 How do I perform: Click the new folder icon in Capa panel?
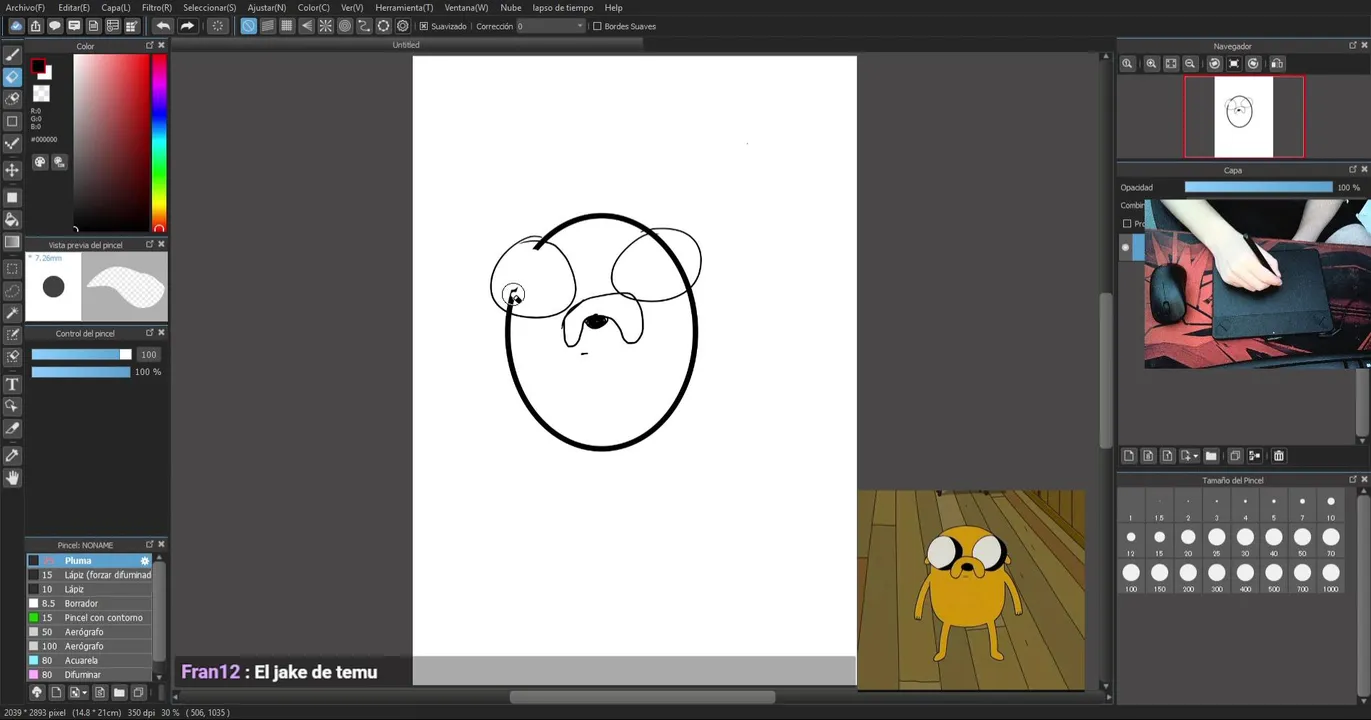(x=1211, y=456)
